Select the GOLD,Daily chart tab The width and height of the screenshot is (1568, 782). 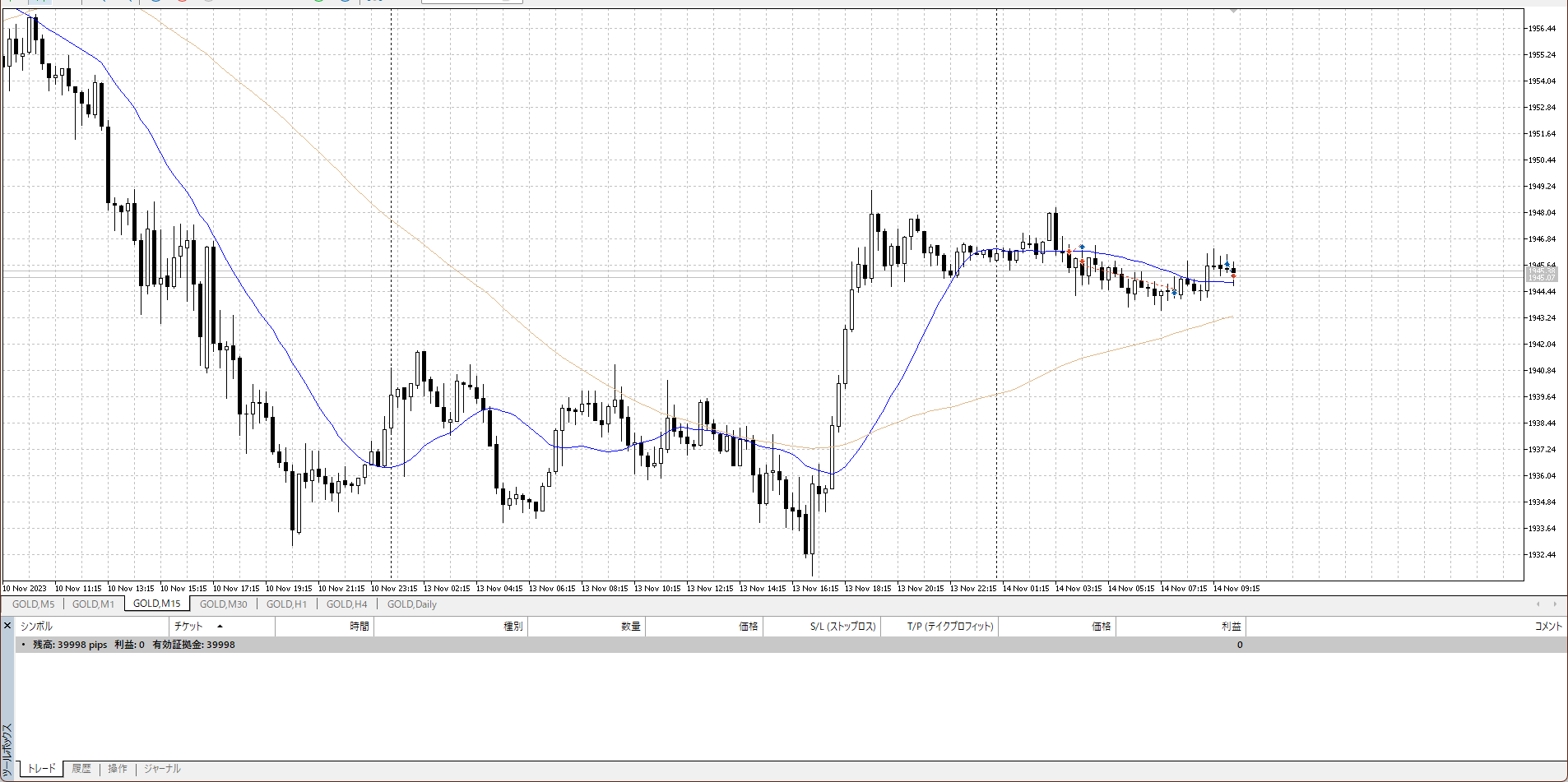(x=411, y=604)
